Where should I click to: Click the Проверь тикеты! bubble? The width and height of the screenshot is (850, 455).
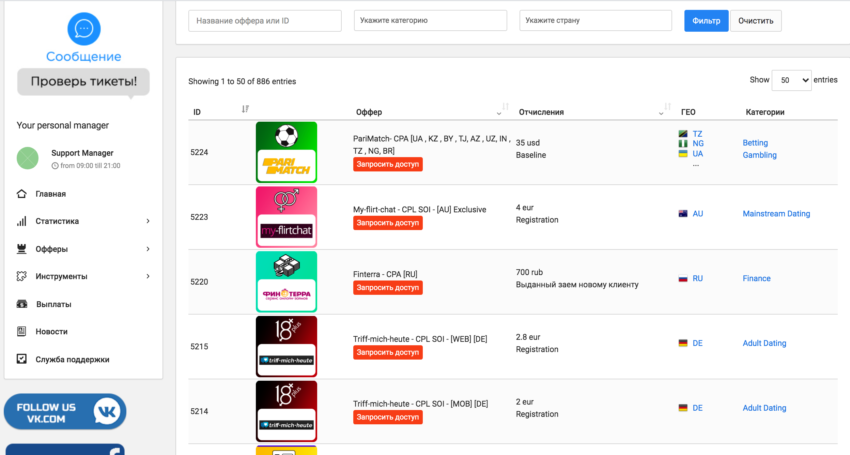tap(83, 81)
